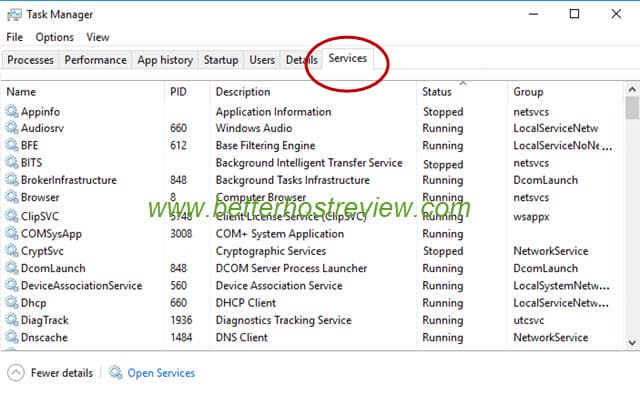
Task: Collapse view with Fewer details arrow
Action: point(16,372)
